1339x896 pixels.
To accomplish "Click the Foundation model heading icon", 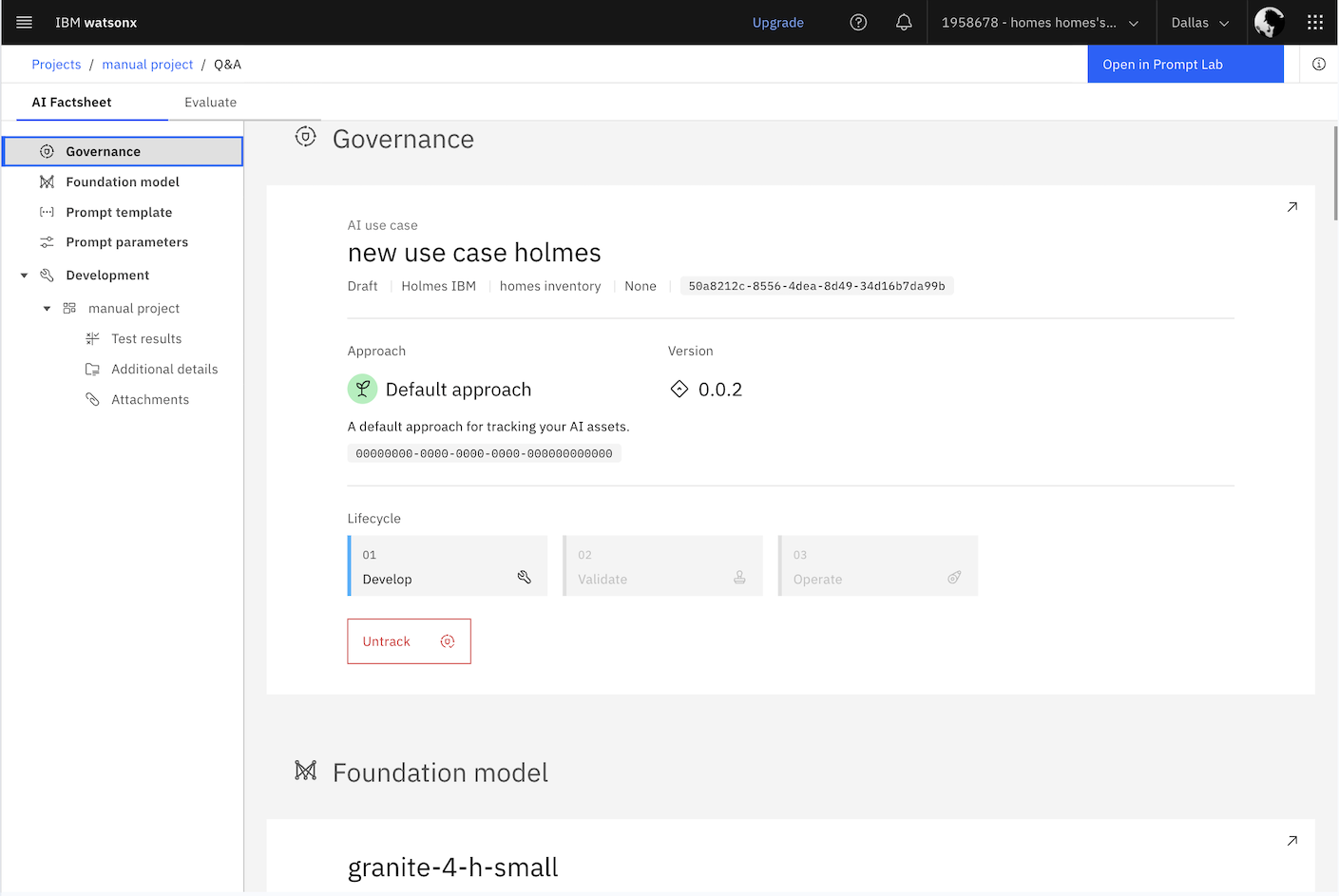I will (x=305, y=771).
